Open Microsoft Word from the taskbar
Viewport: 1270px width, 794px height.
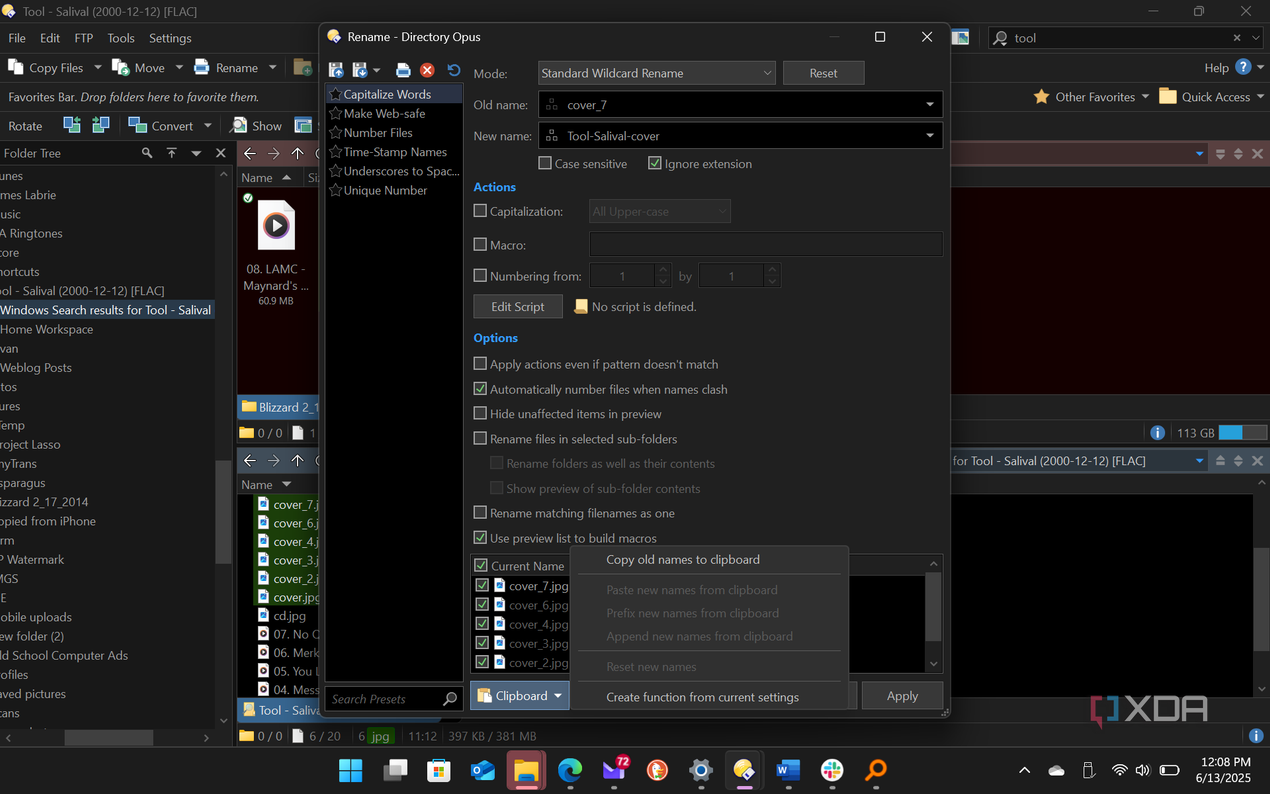point(788,770)
